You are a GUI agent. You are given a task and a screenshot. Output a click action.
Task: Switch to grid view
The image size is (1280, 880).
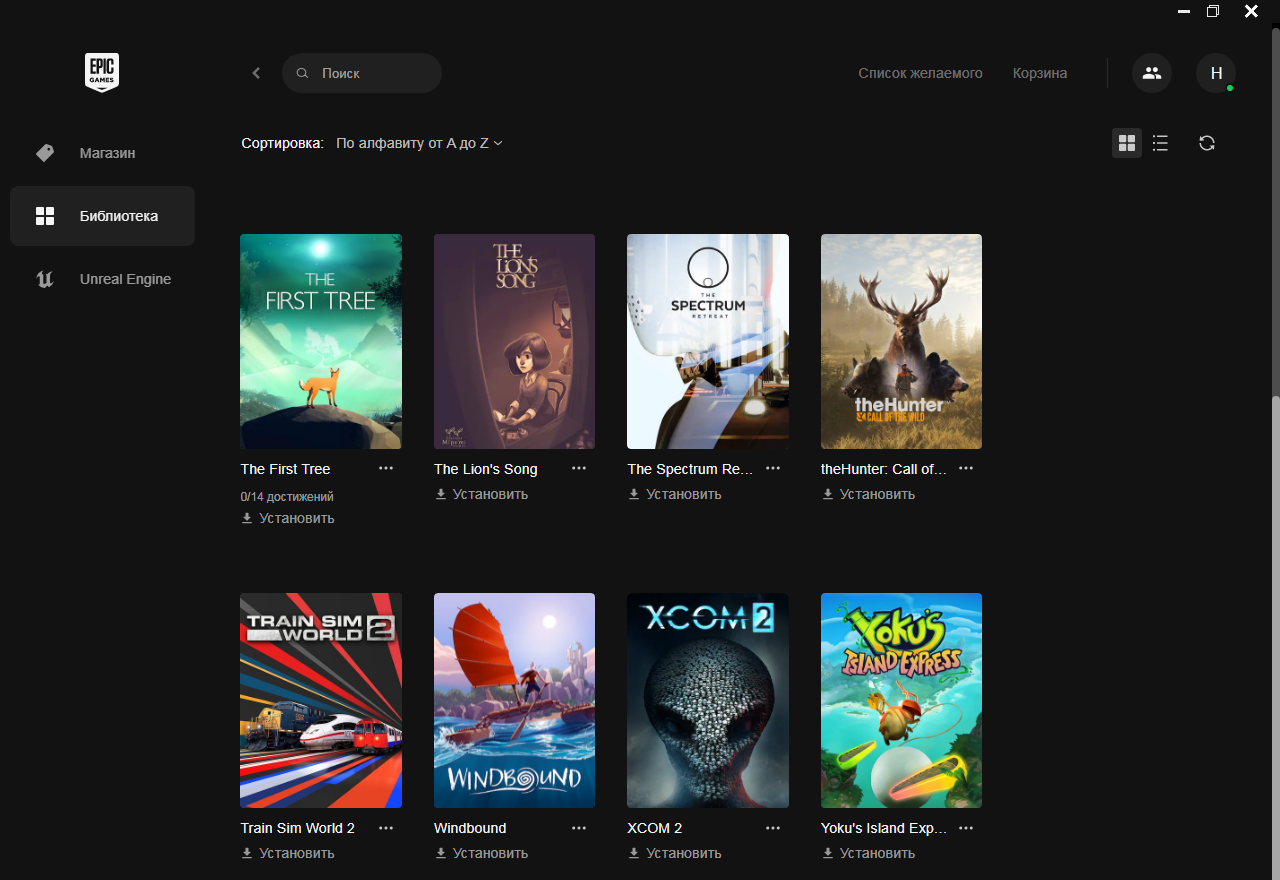coord(1127,143)
